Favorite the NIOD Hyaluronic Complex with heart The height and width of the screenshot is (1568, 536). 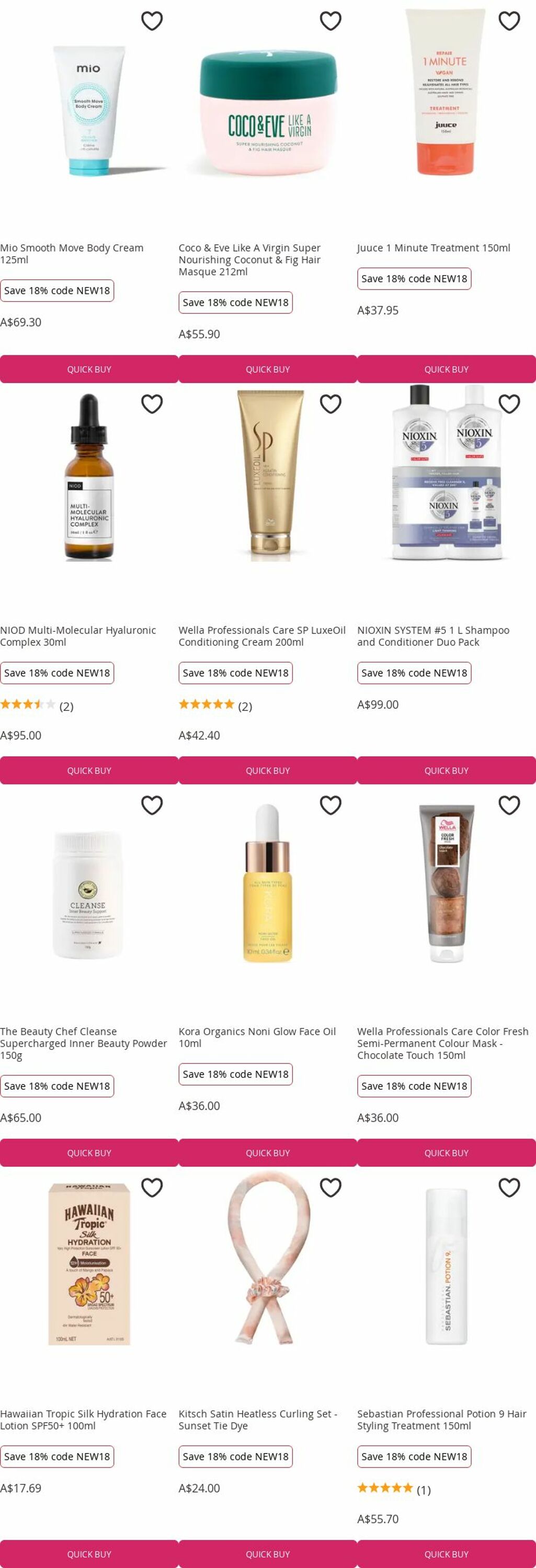(152, 403)
